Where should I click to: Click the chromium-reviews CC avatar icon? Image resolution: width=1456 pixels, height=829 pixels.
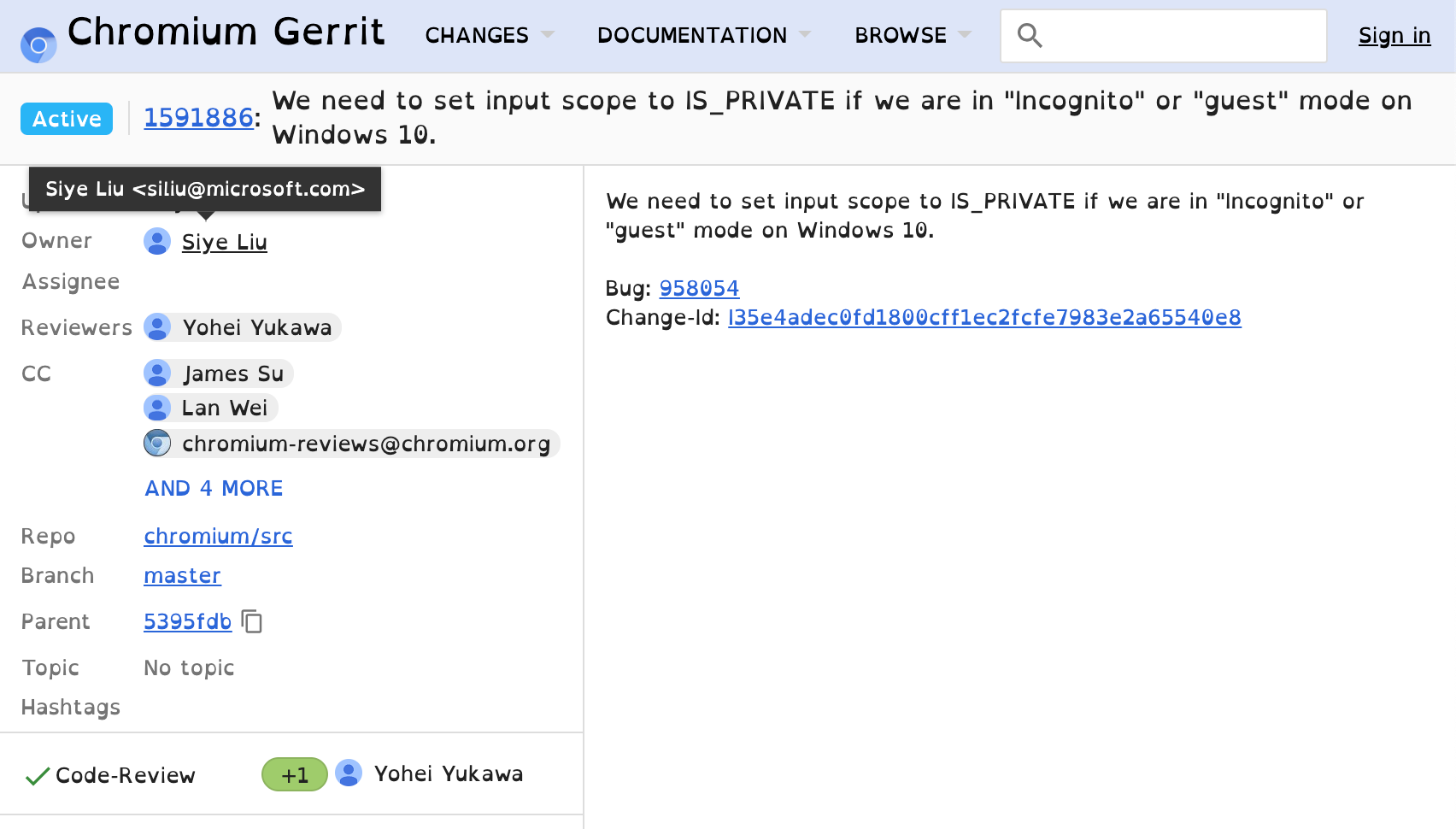(x=157, y=444)
